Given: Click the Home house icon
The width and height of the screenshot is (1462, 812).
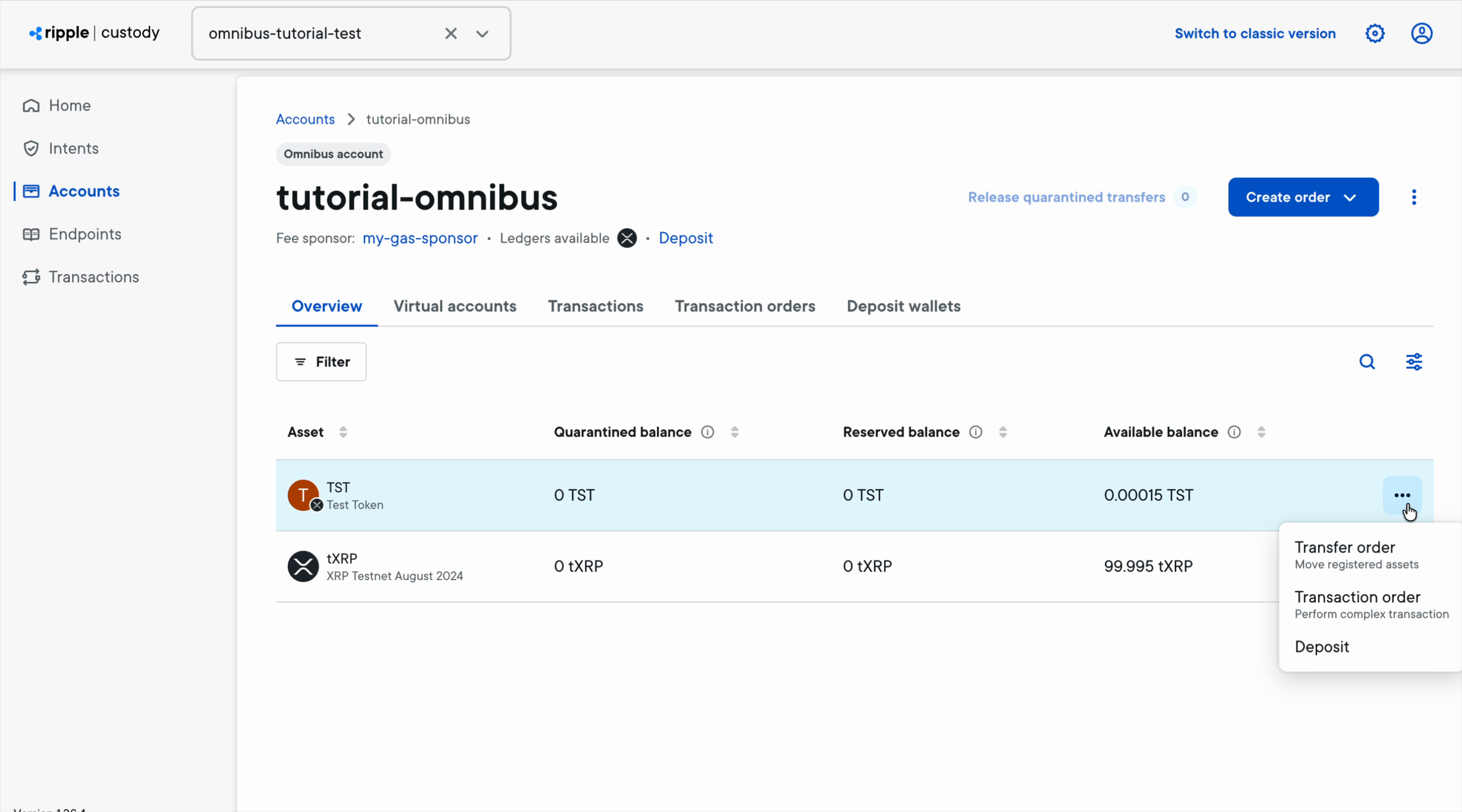Looking at the screenshot, I should 31,106.
